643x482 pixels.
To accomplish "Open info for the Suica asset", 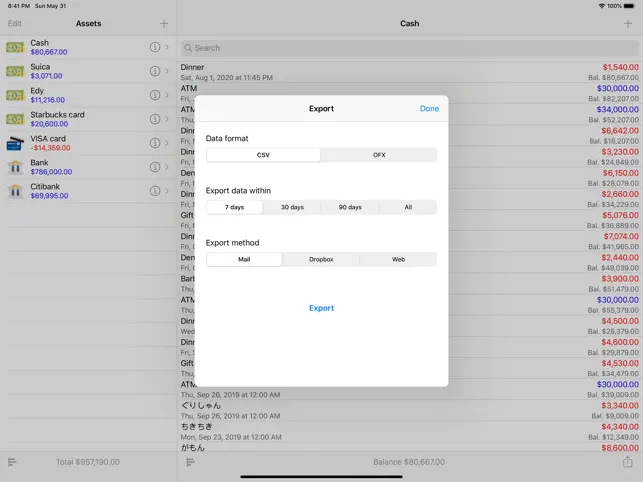I will pos(155,71).
